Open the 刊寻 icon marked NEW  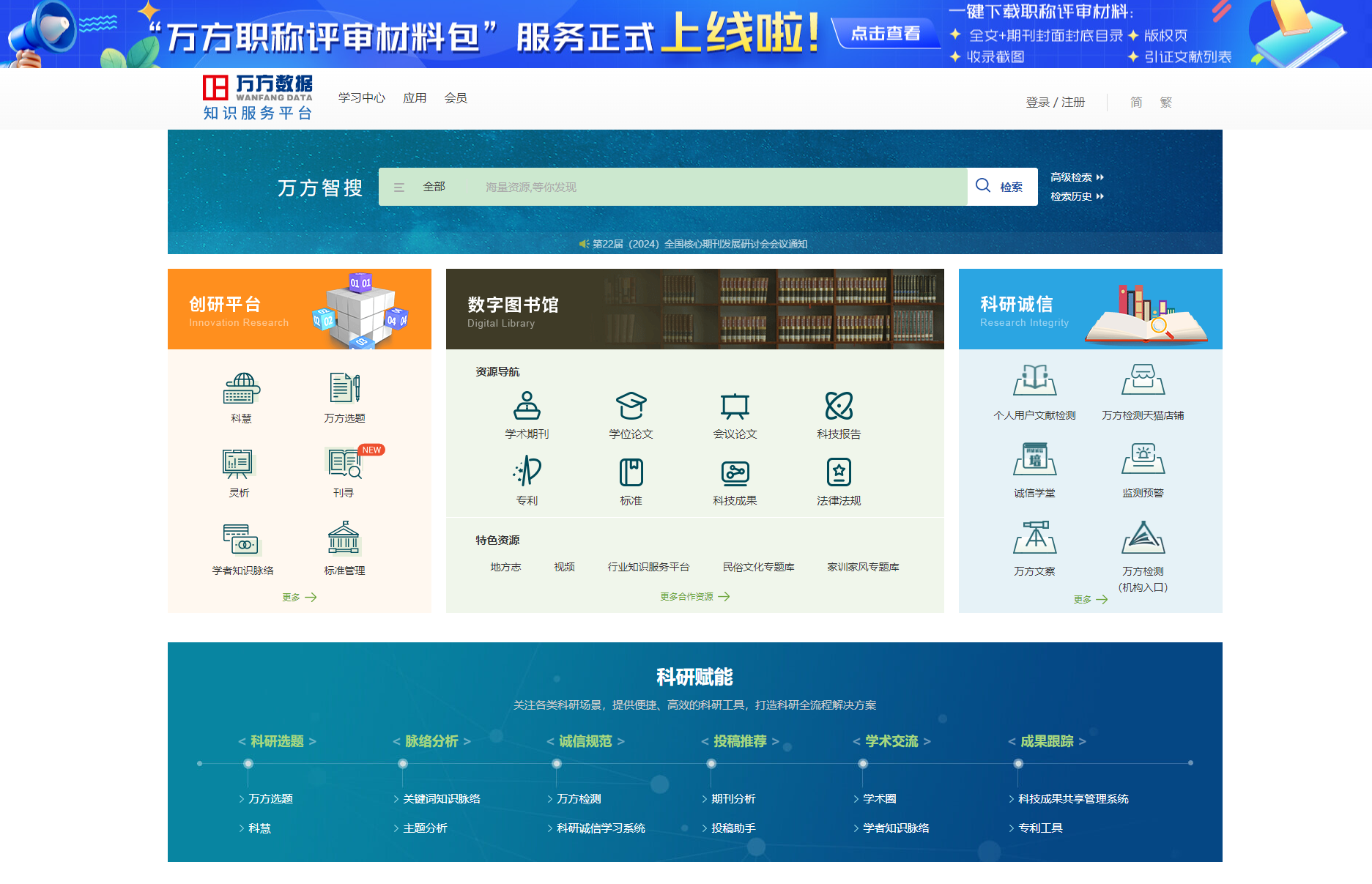[x=344, y=464]
